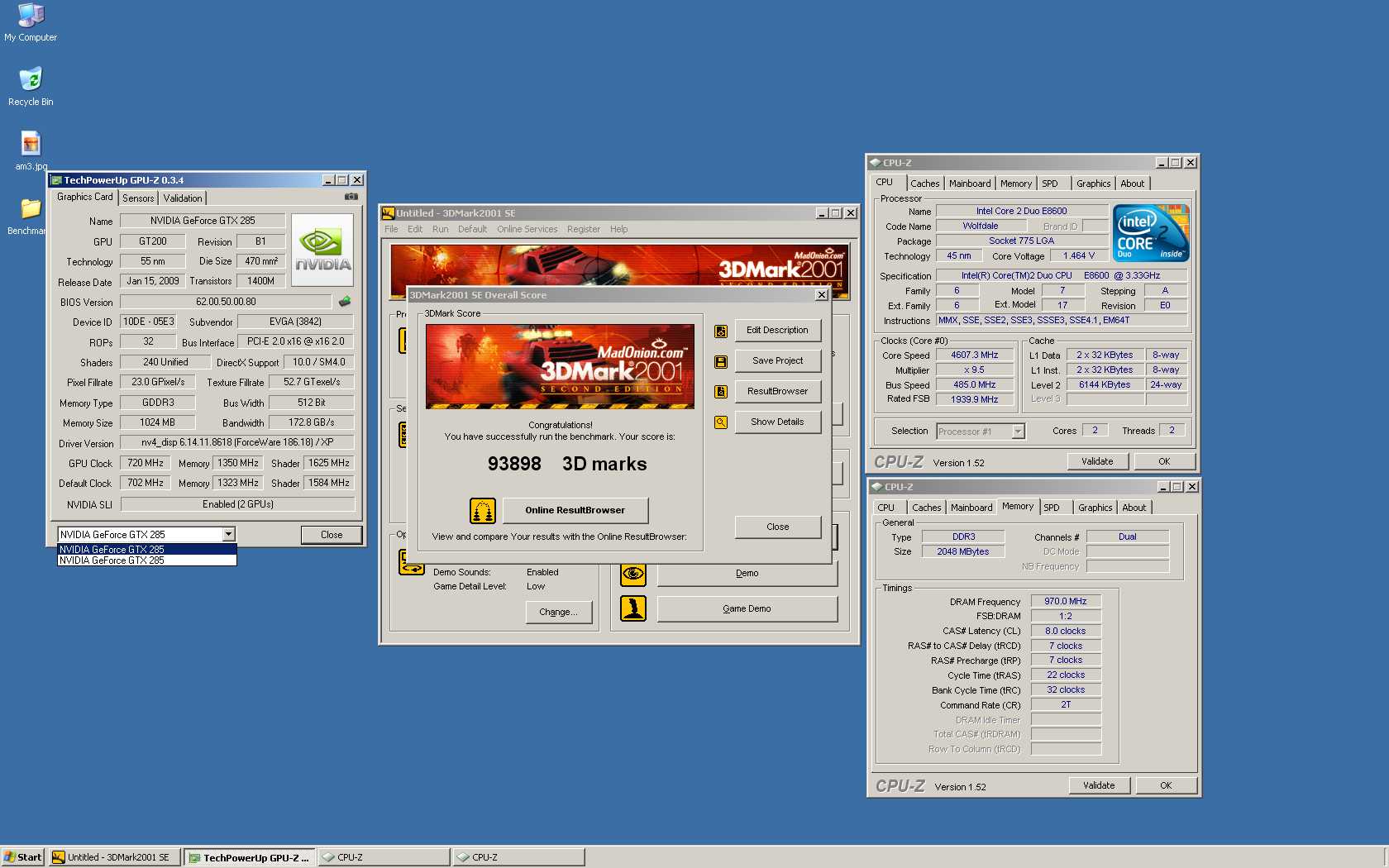Image resolution: width=1389 pixels, height=868 pixels.
Task: Click the Show Details magnifier icon
Action: pyautogui.click(x=721, y=422)
